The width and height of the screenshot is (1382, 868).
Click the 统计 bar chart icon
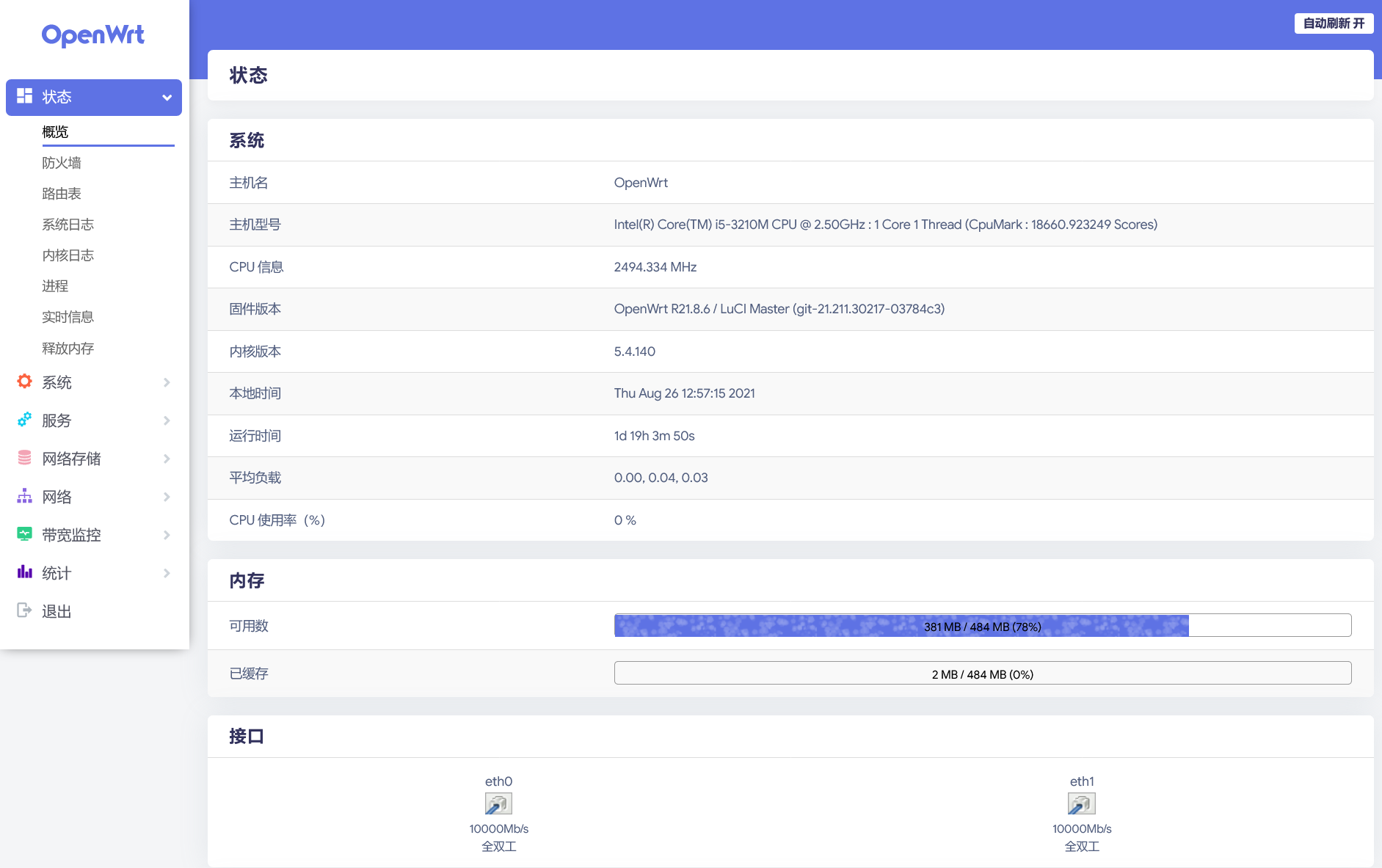tap(24, 572)
